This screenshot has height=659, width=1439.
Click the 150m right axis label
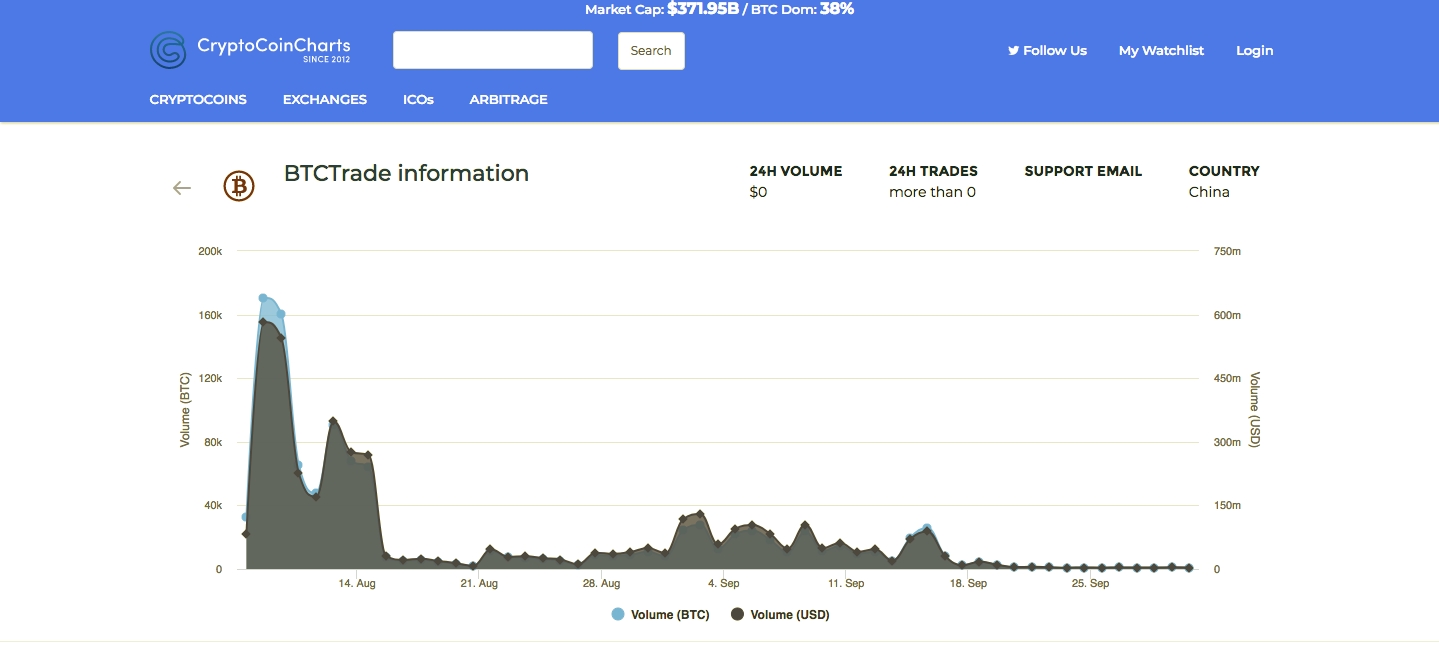point(1227,506)
